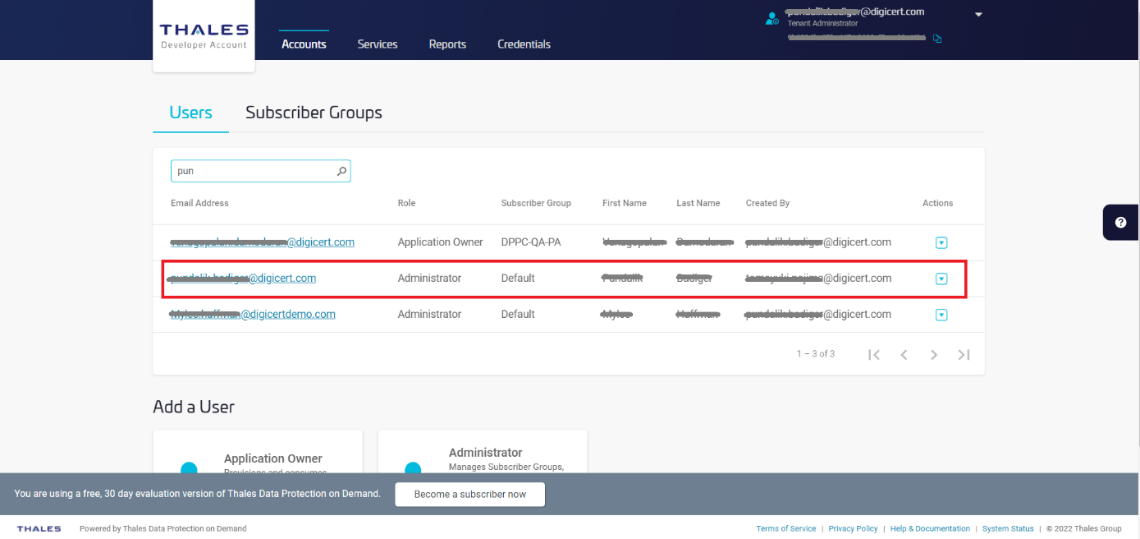Open the Terms of Service link
1140x539 pixels.
(x=786, y=528)
